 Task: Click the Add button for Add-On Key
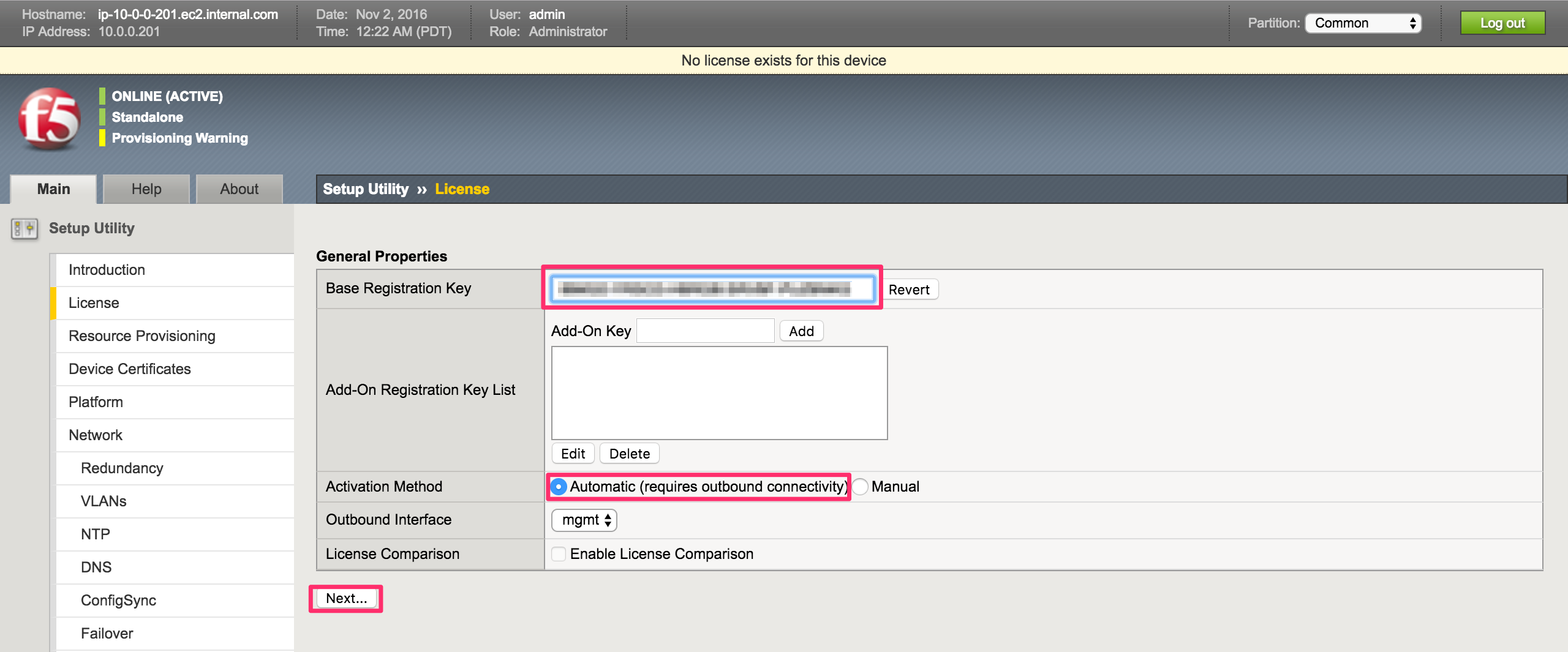pos(801,331)
